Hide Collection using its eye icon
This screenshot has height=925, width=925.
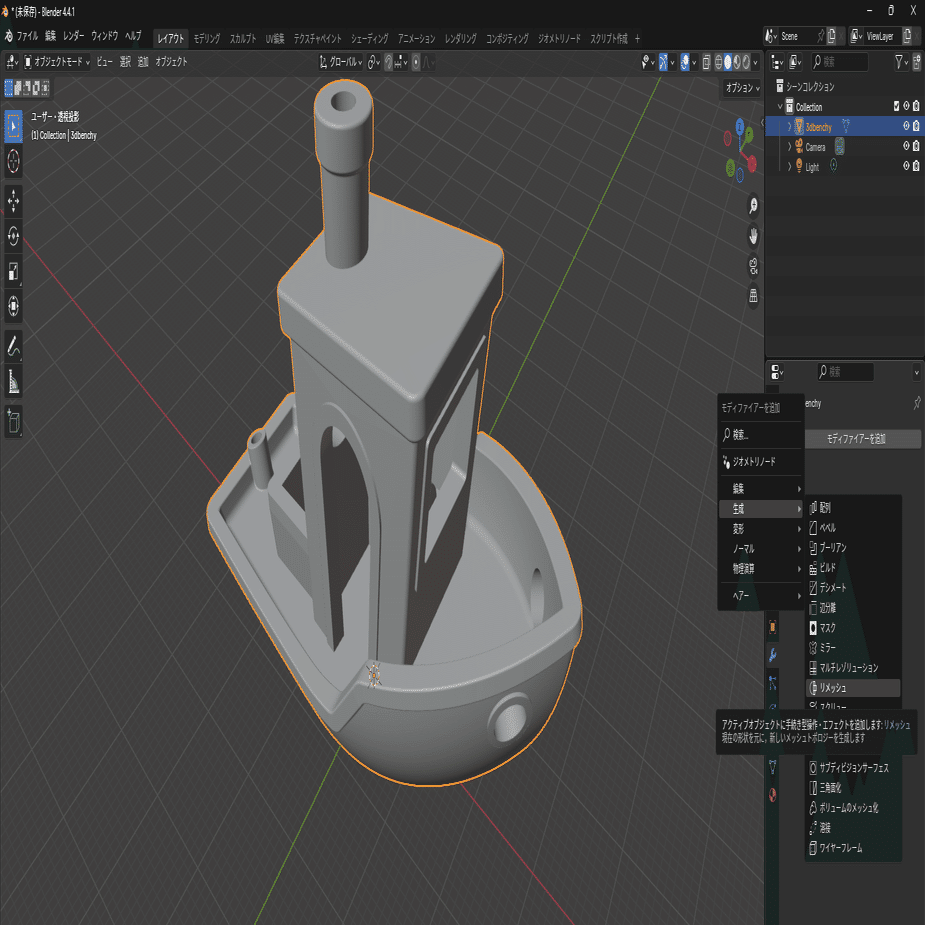point(907,106)
